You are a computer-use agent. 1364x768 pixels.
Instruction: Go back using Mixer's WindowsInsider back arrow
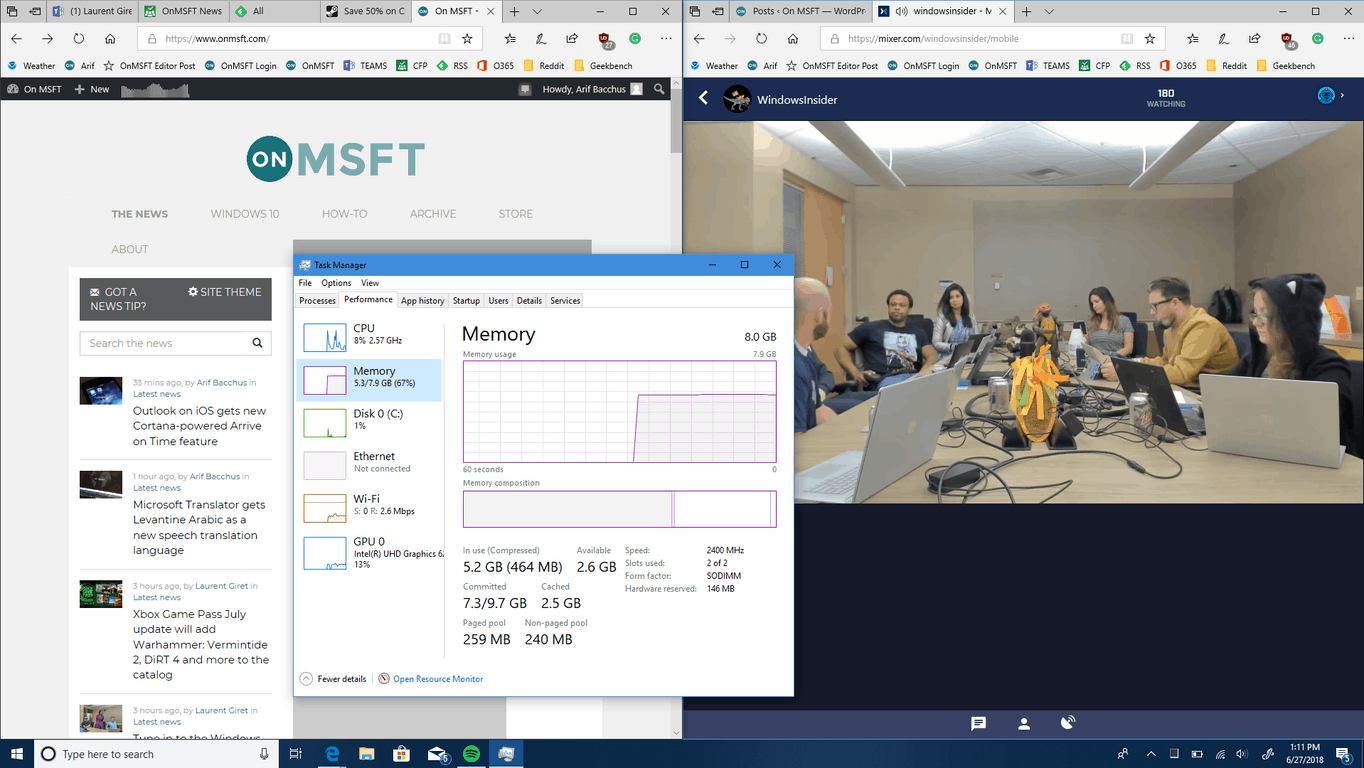703,98
